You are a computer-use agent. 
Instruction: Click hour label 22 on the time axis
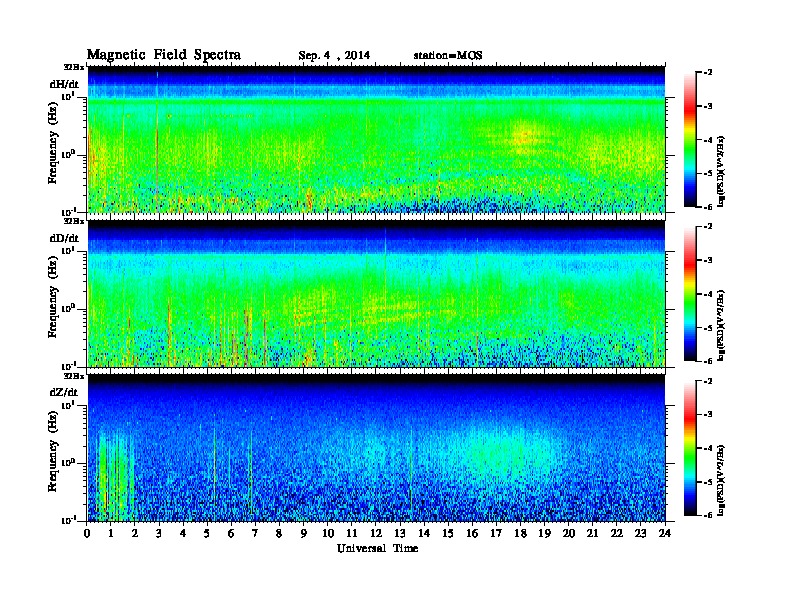[x=617, y=534]
